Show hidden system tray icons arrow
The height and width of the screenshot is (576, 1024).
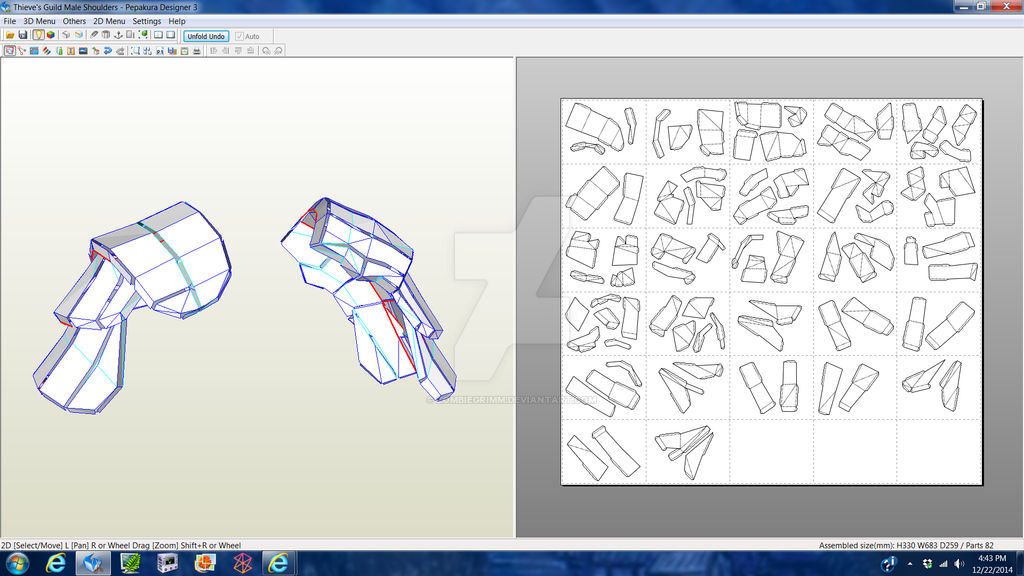910,564
